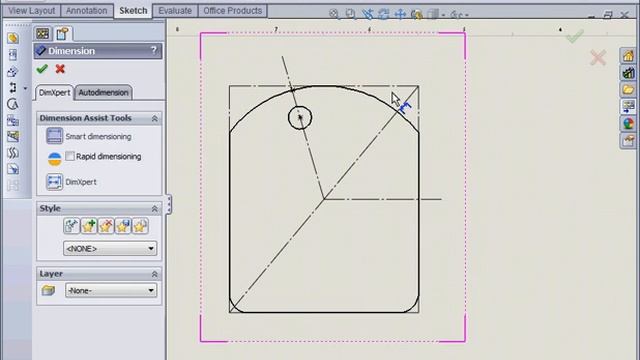
Task: Click Zoom to Area in view toolbar
Action: (351, 14)
